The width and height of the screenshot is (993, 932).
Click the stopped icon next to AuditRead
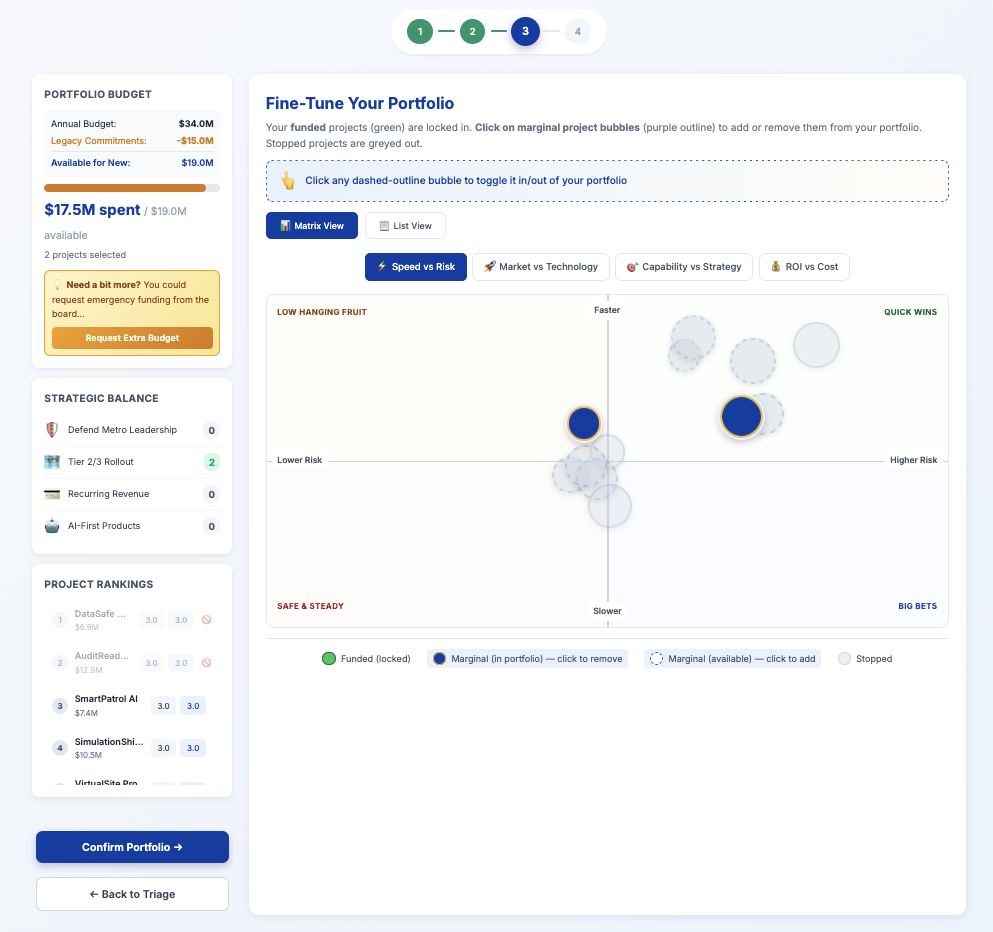tap(206, 662)
